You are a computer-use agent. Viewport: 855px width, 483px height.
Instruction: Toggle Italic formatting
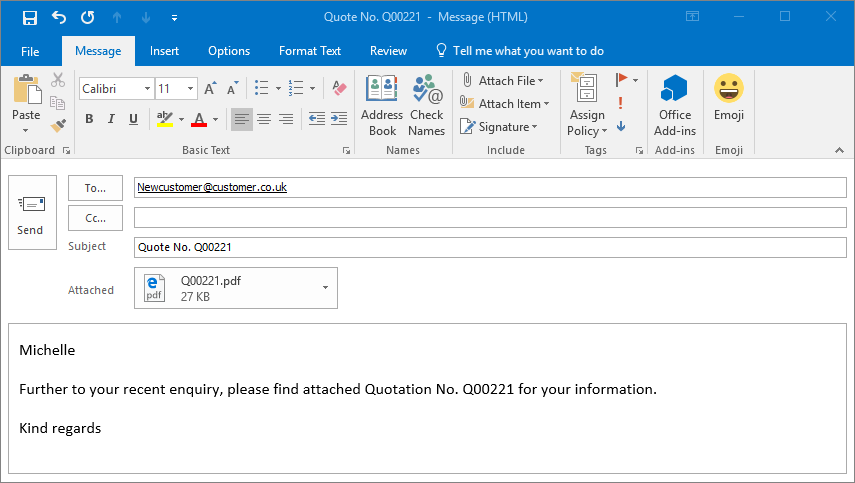[111, 120]
